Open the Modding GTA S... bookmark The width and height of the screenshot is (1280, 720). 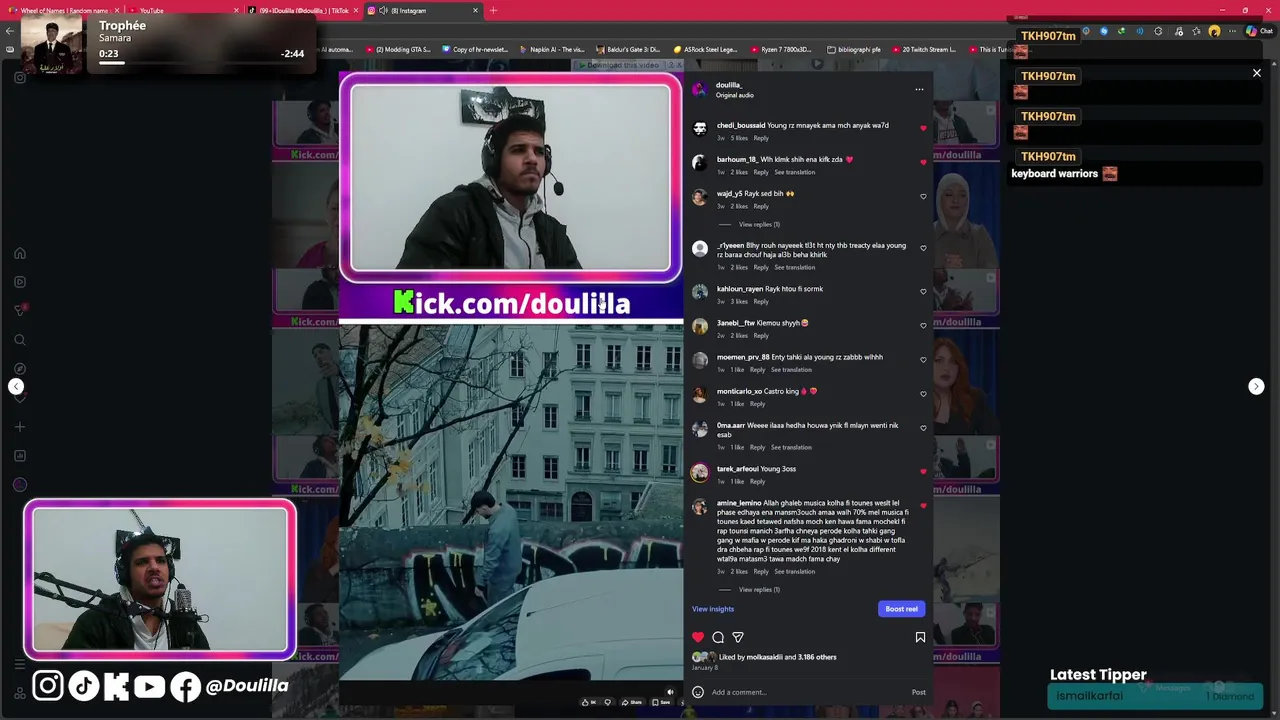click(398, 49)
